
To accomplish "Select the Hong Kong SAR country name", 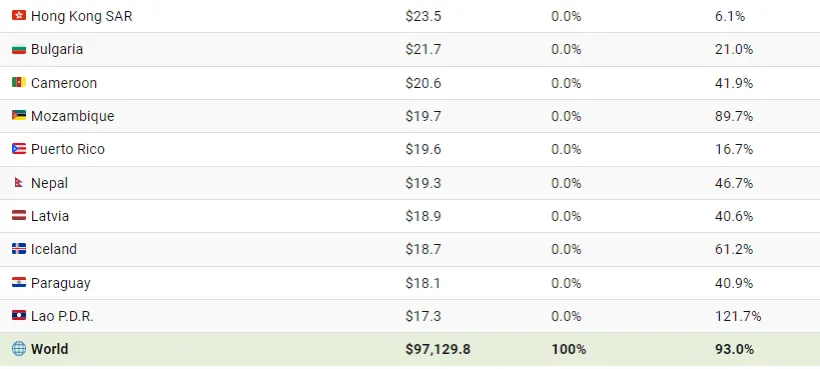I will [x=82, y=16].
